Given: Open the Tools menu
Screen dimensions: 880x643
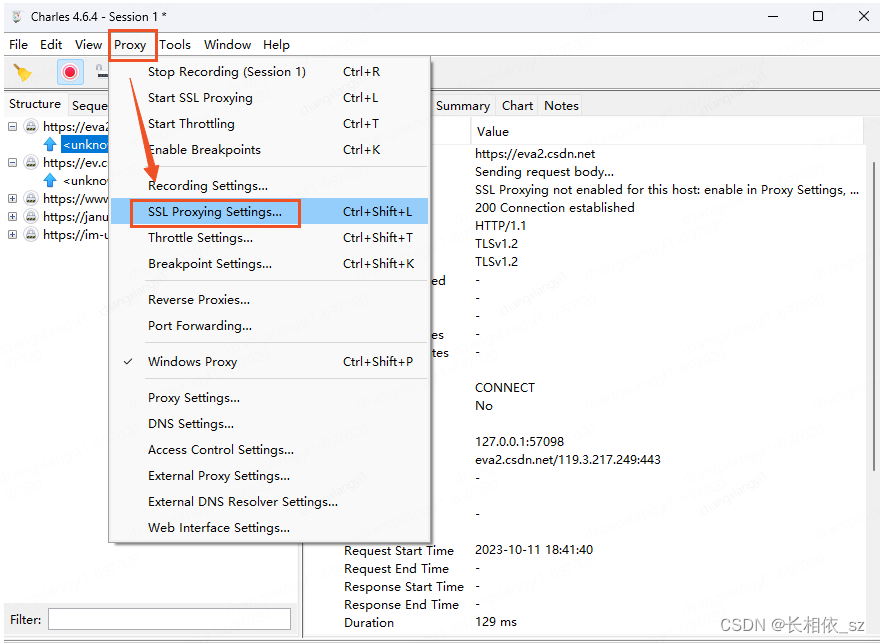Looking at the screenshot, I should [176, 44].
